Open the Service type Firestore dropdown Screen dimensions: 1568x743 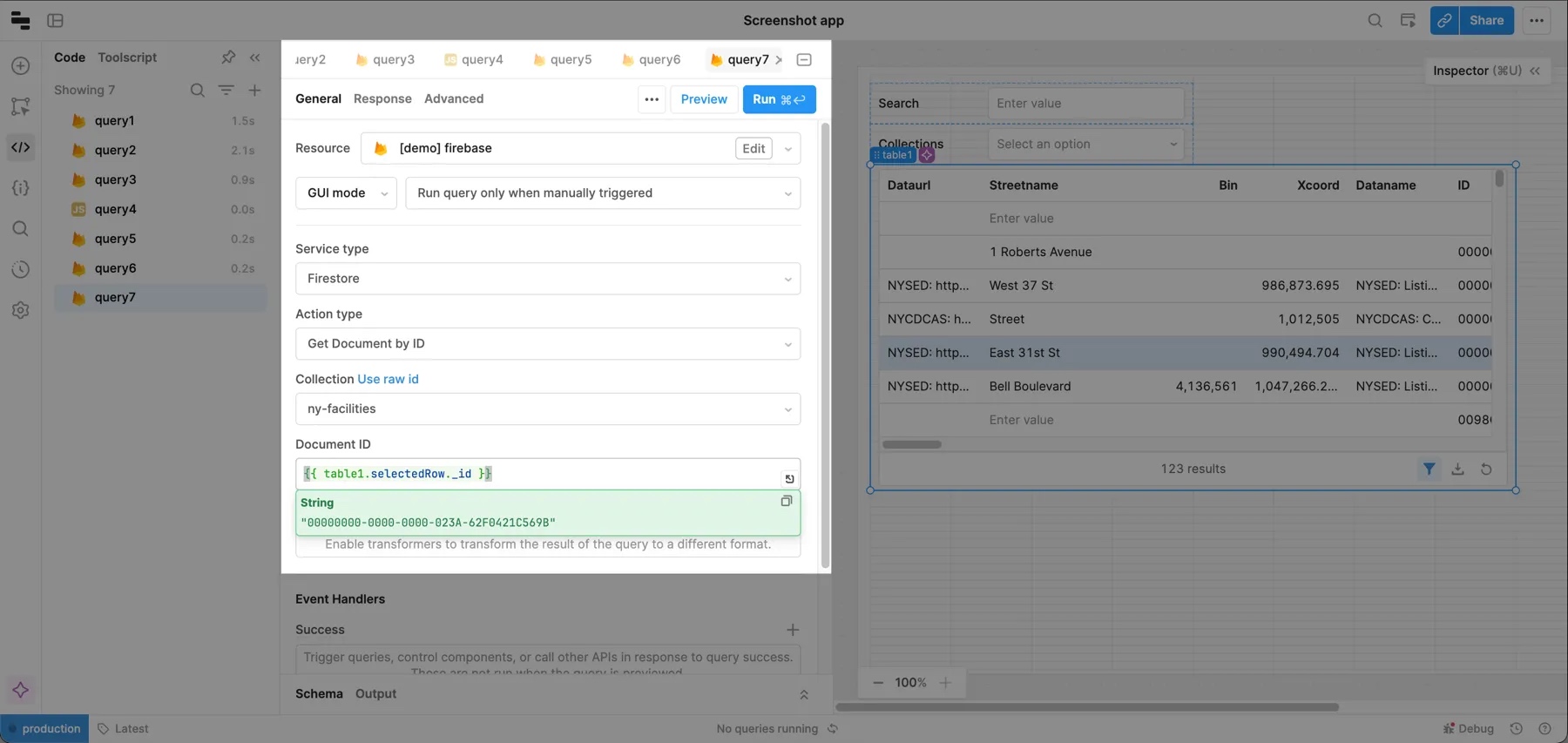pyautogui.click(x=548, y=279)
